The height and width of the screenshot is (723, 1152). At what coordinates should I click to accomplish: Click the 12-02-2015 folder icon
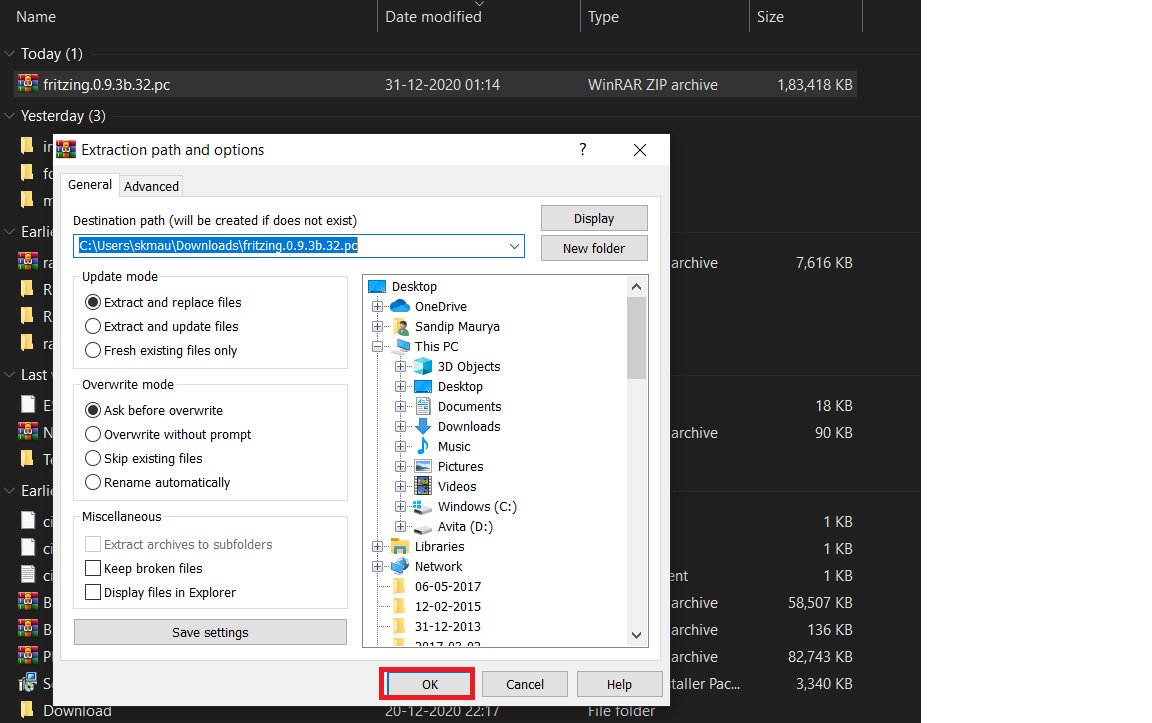pyautogui.click(x=400, y=606)
